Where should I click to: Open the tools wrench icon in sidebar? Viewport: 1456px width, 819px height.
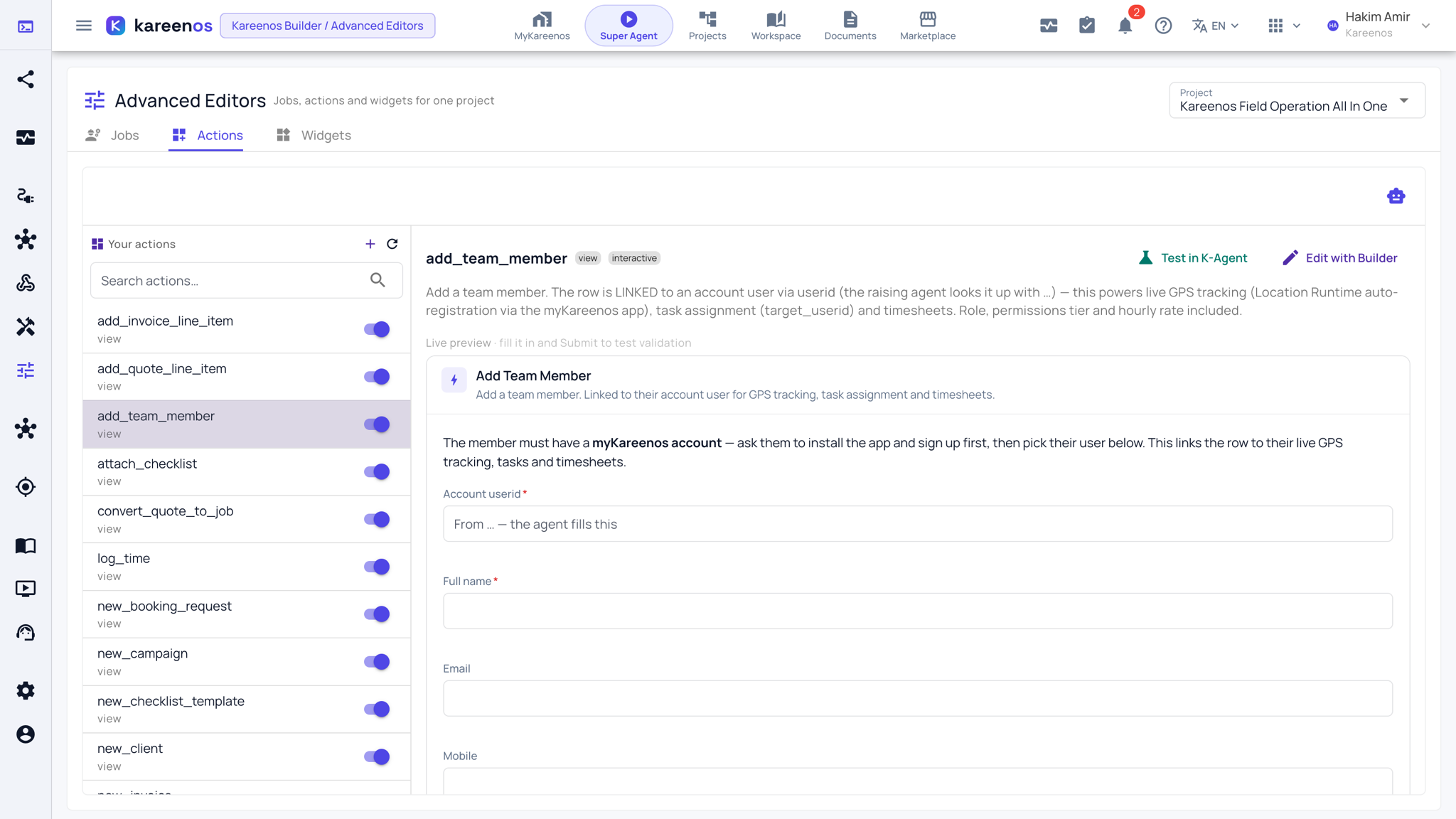[x=26, y=326]
